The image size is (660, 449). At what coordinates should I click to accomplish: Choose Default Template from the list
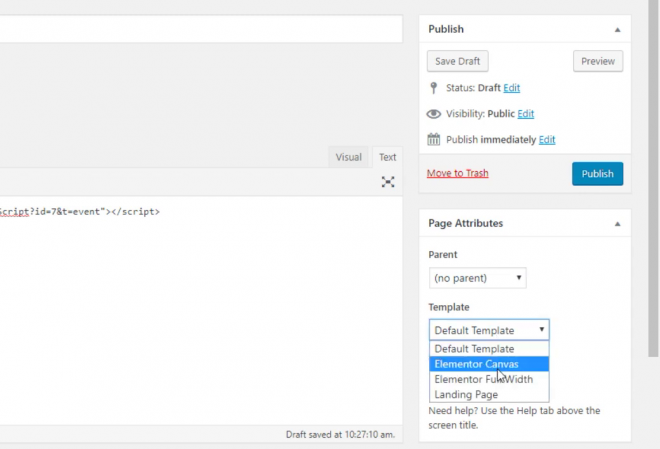click(489, 348)
